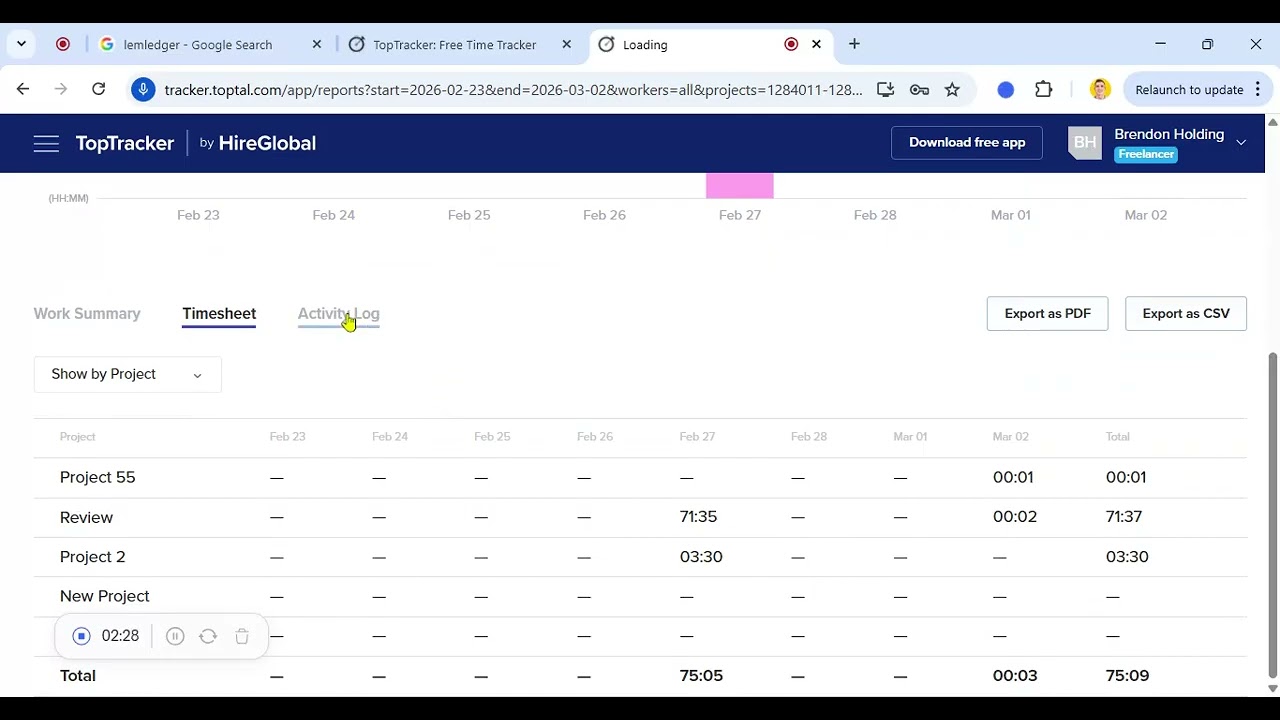
Task: Click the 00:03 Mar 02 total
Action: pyautogui.click(x=1015, y=676)
